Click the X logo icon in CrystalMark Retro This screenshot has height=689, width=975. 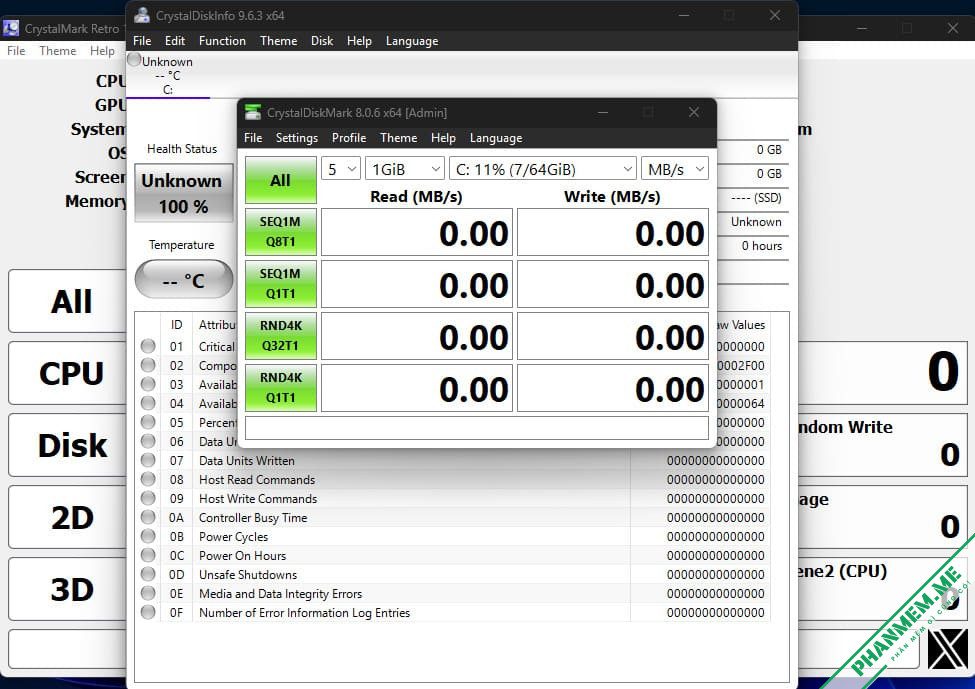click(x=947, y=649)
